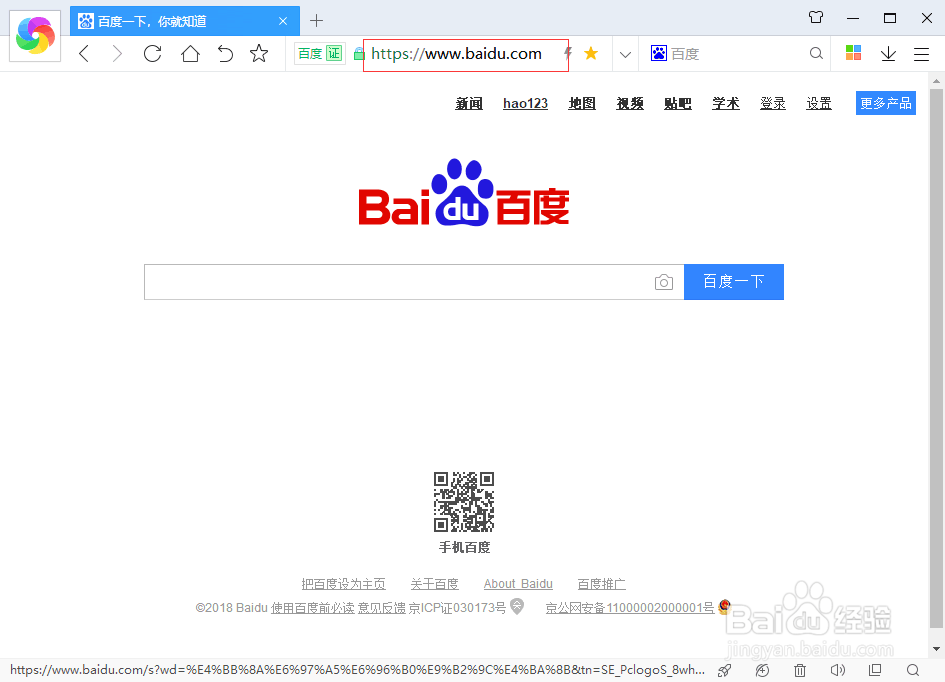Click the status bar zoom magnifier icon
The height and width of the screenshot is (682, 945).
[x=913, y=670]
